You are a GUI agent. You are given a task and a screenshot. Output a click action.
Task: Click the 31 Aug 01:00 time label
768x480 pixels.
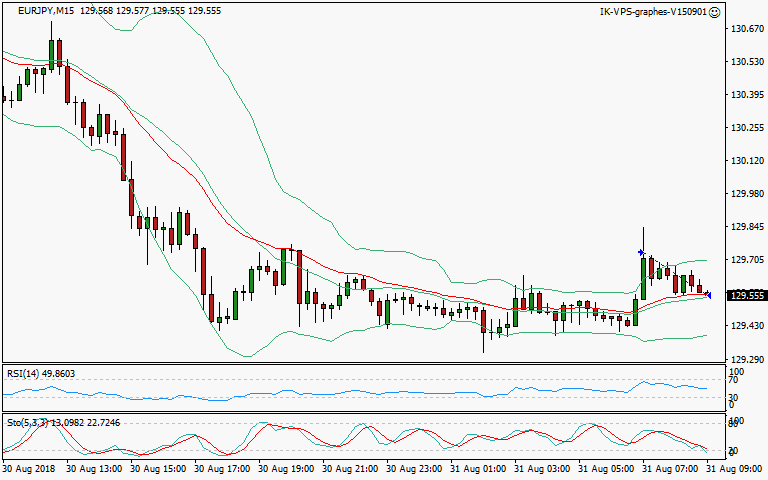click(x=477, y=468)
